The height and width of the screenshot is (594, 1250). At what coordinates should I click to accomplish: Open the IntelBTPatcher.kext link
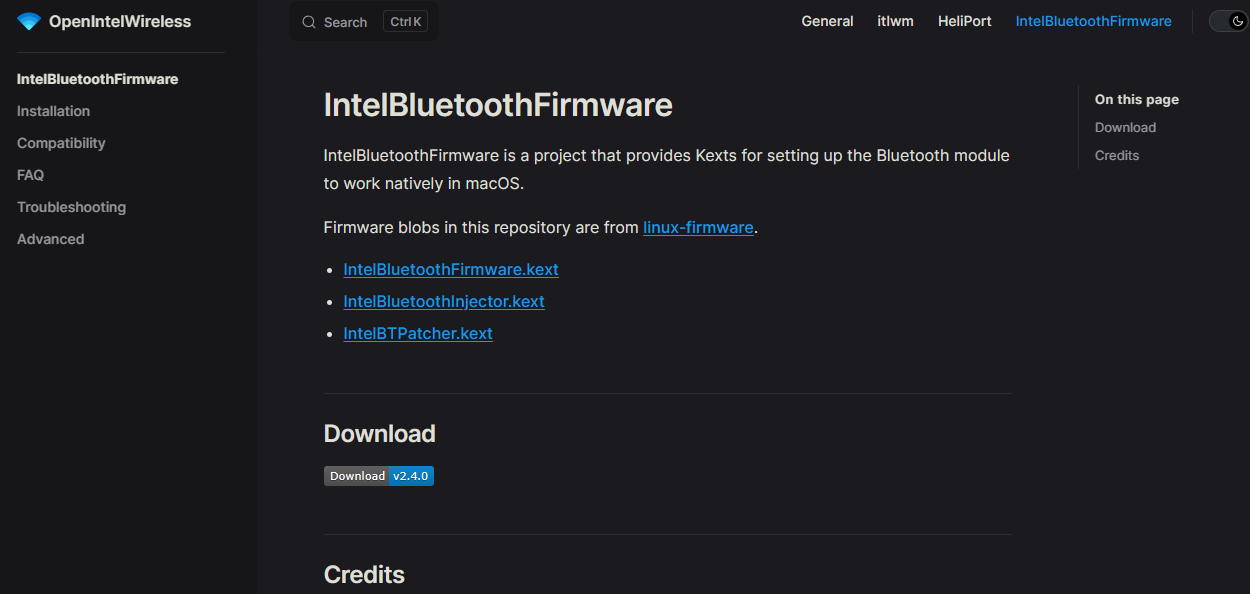tap(417, 333)
